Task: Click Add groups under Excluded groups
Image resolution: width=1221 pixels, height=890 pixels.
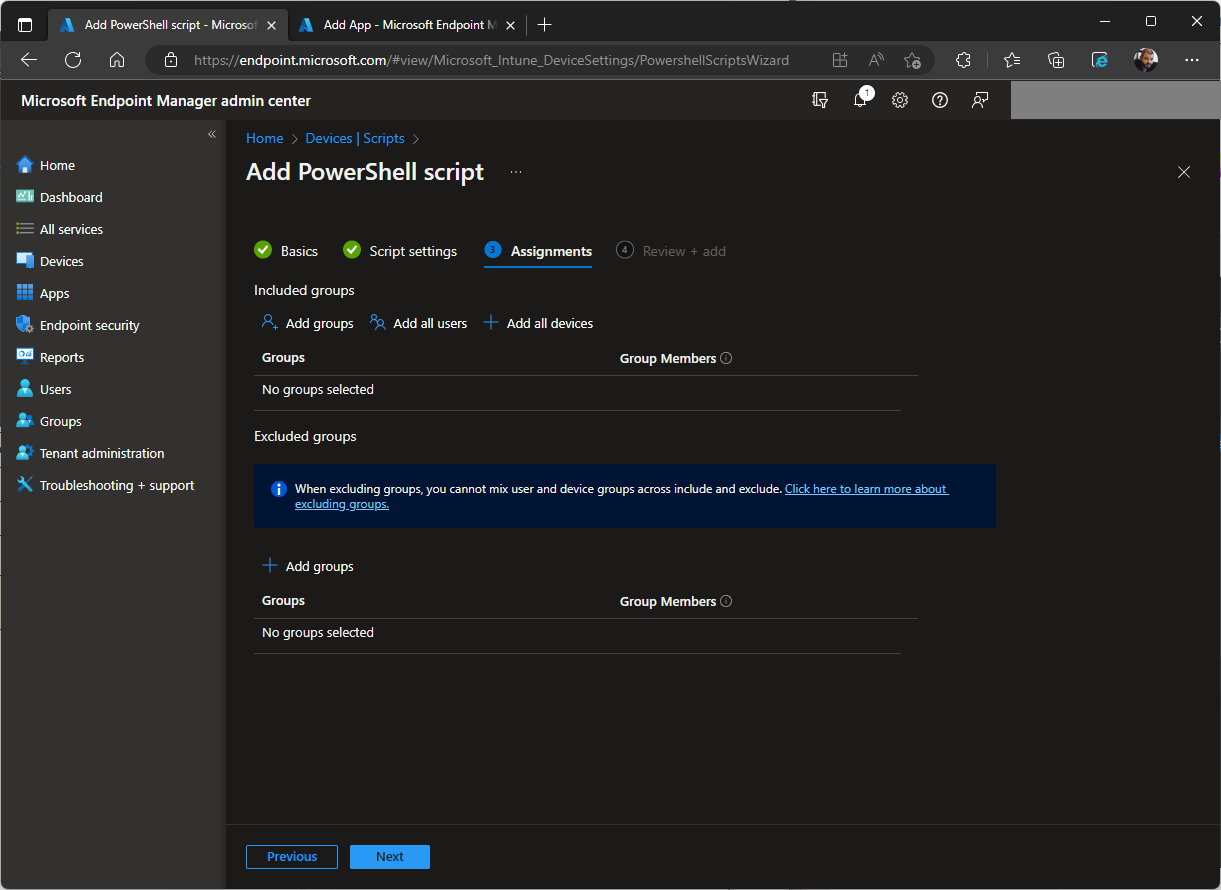Action: tap(307, 566)
